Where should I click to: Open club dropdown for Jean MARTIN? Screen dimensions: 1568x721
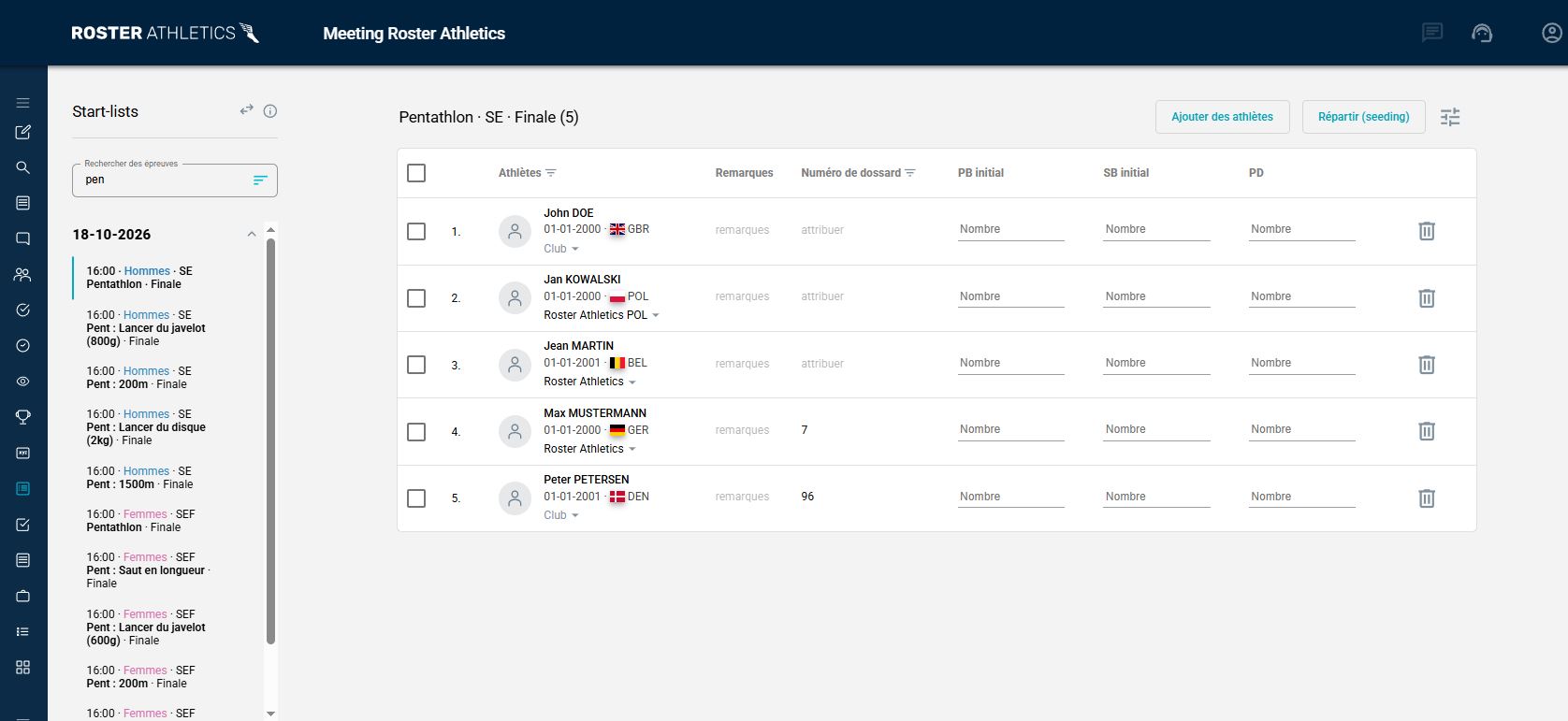click(x=589, y=382)
